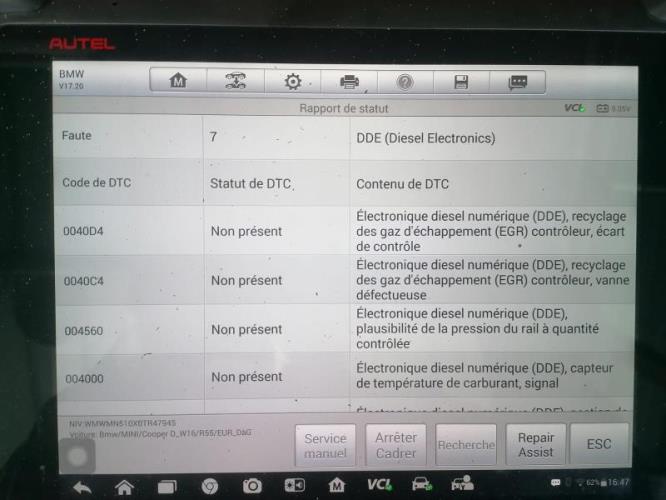
Task: Print the status report
Action: coord(349,81)
